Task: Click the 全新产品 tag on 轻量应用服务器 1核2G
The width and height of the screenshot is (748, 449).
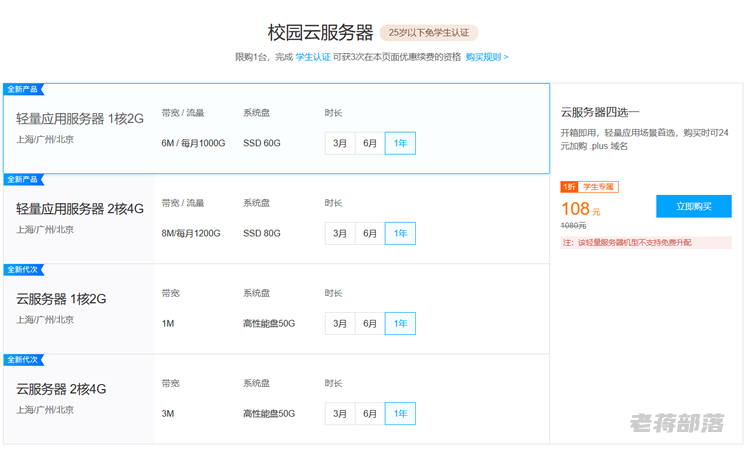Action: [x=23, y=89]
